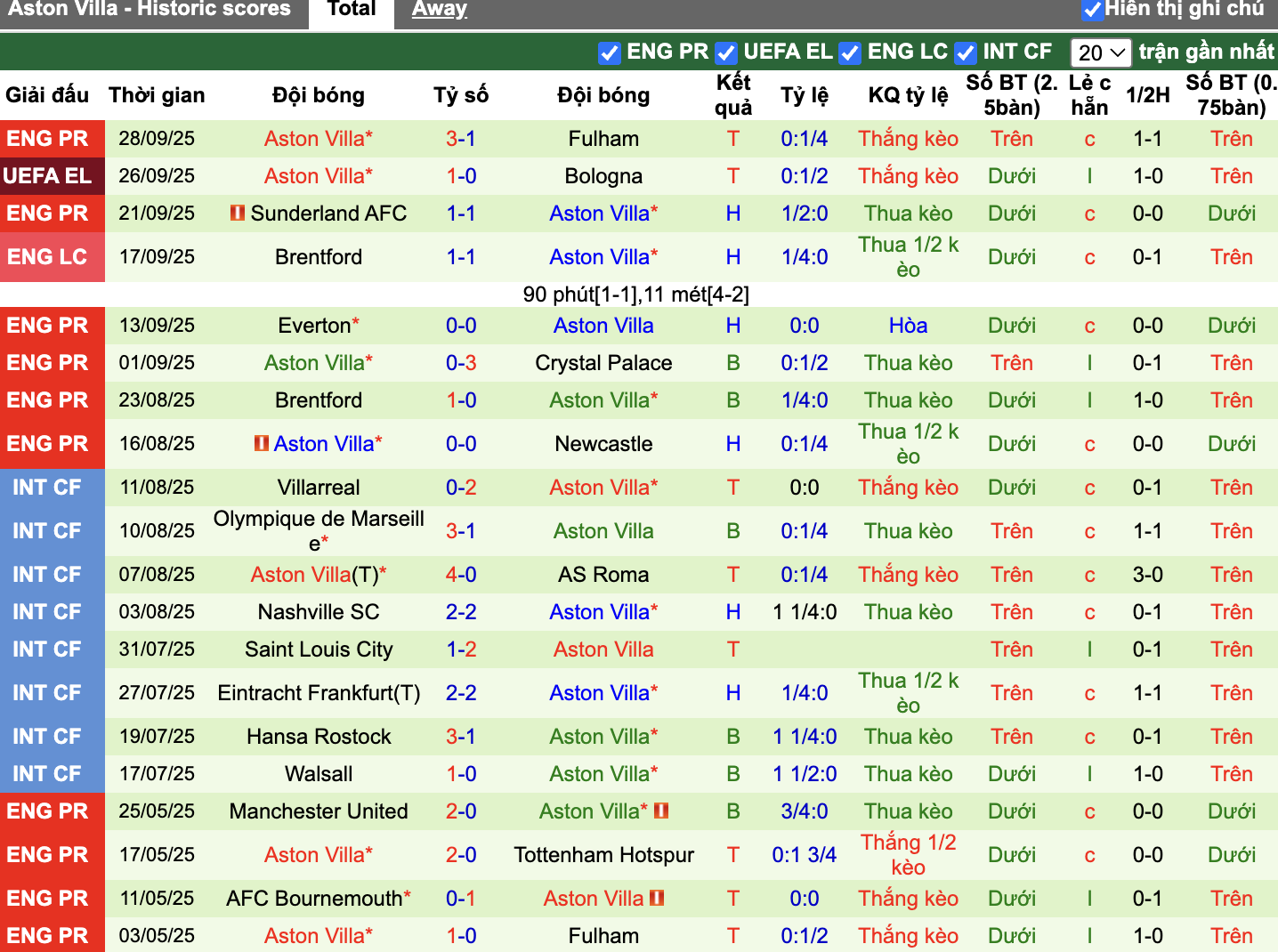The width and height of the screenshot is (1278, 952).
Task: Click the Aston Villa(T) link in the 07/08/25 row
Action: (315, 575)
